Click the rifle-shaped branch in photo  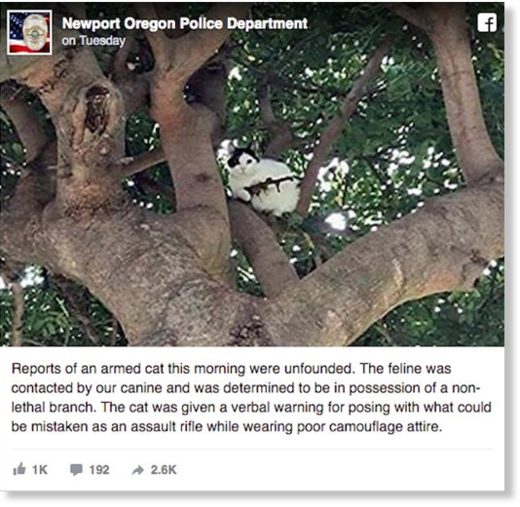tap(269, 185)
